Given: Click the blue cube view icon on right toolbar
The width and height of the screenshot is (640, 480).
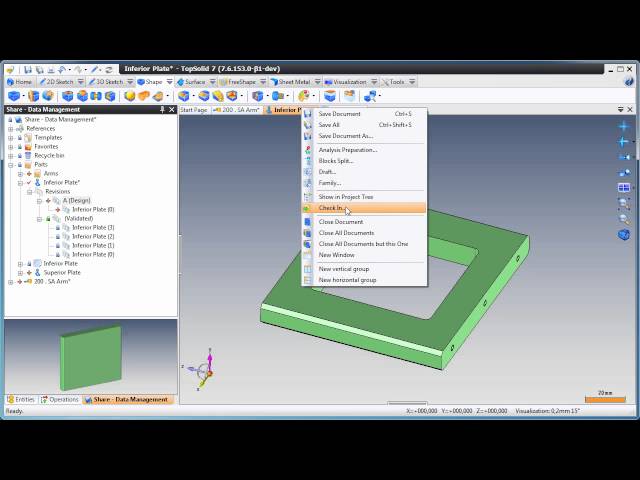Looking at the screenshot, I should (x=624, y=235).
